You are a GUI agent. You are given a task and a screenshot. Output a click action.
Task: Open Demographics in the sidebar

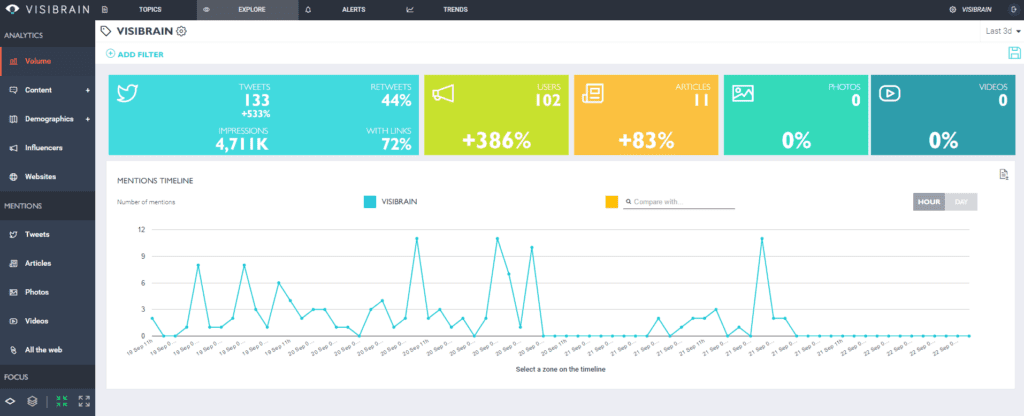(49, 119)
